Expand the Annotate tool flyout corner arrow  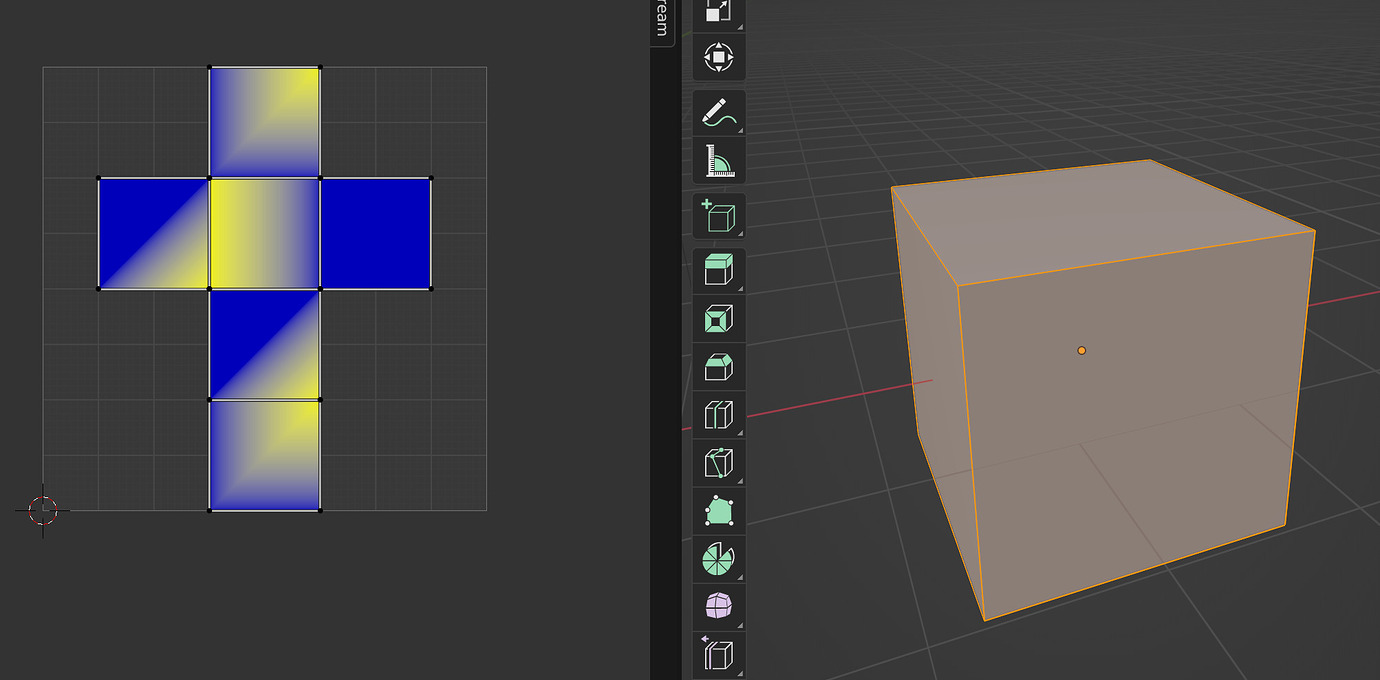click(738, 131)
